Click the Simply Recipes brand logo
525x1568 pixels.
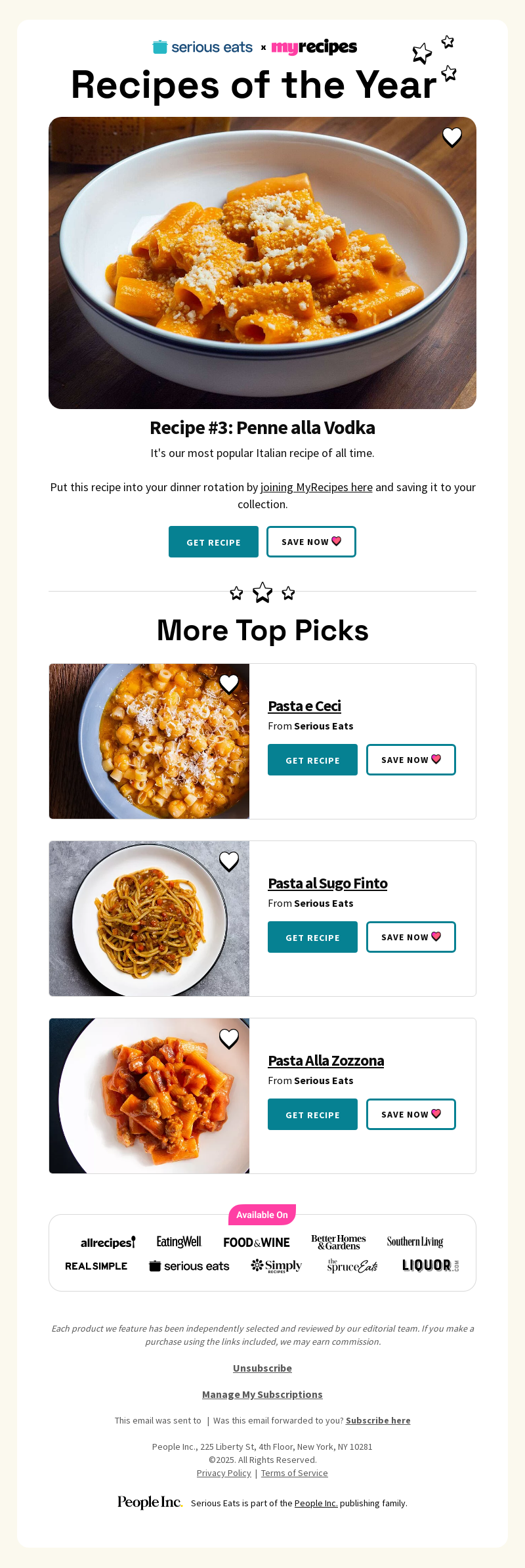(276, 1265)
